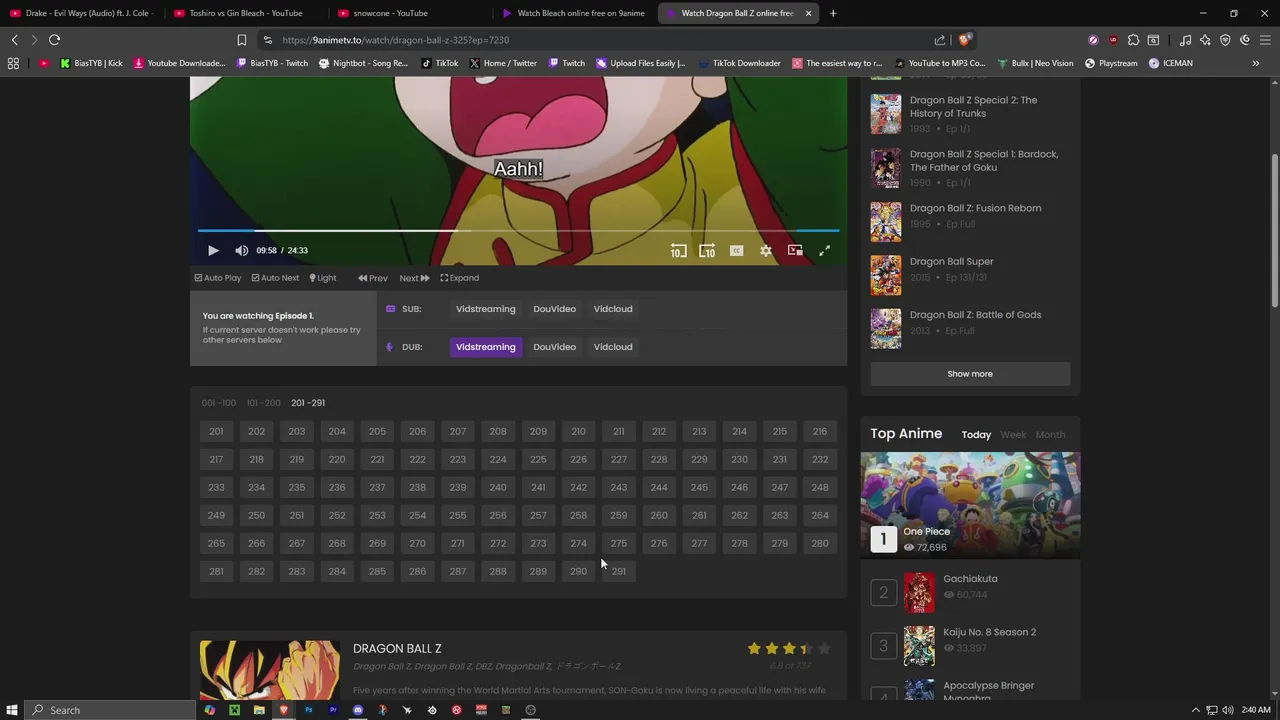Rewind 10 seconds in the player
Viewport: 1280px width, 720px height.
coord(678,250)
